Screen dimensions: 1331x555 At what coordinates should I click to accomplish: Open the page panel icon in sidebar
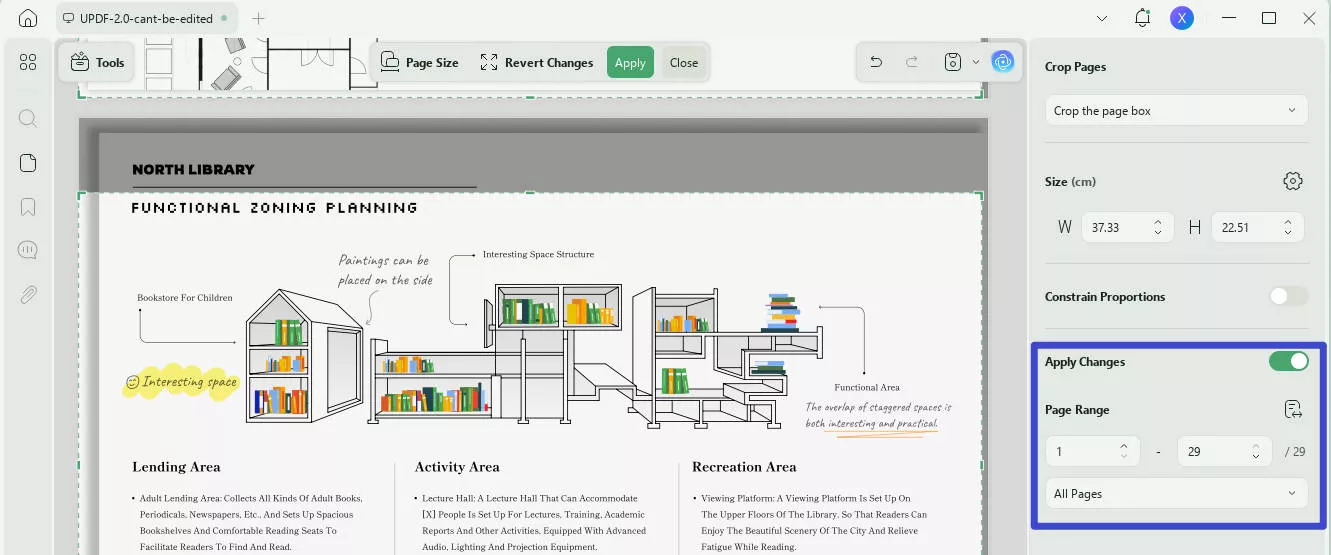[28, 163]
